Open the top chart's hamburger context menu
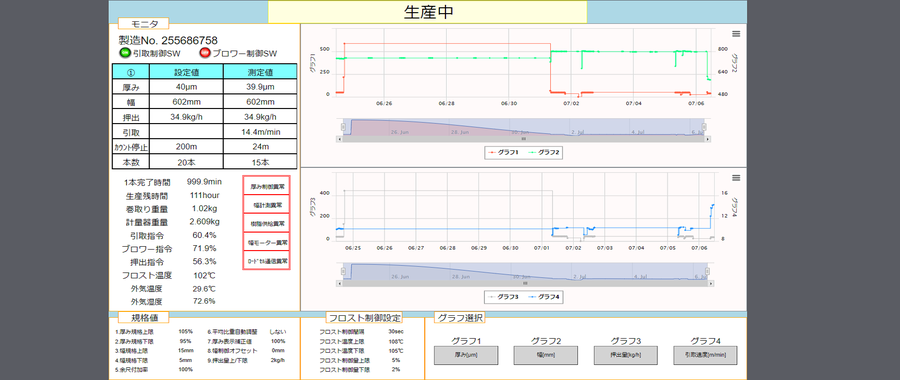Screen dimensions: 900x380 [x=736, y=34]
